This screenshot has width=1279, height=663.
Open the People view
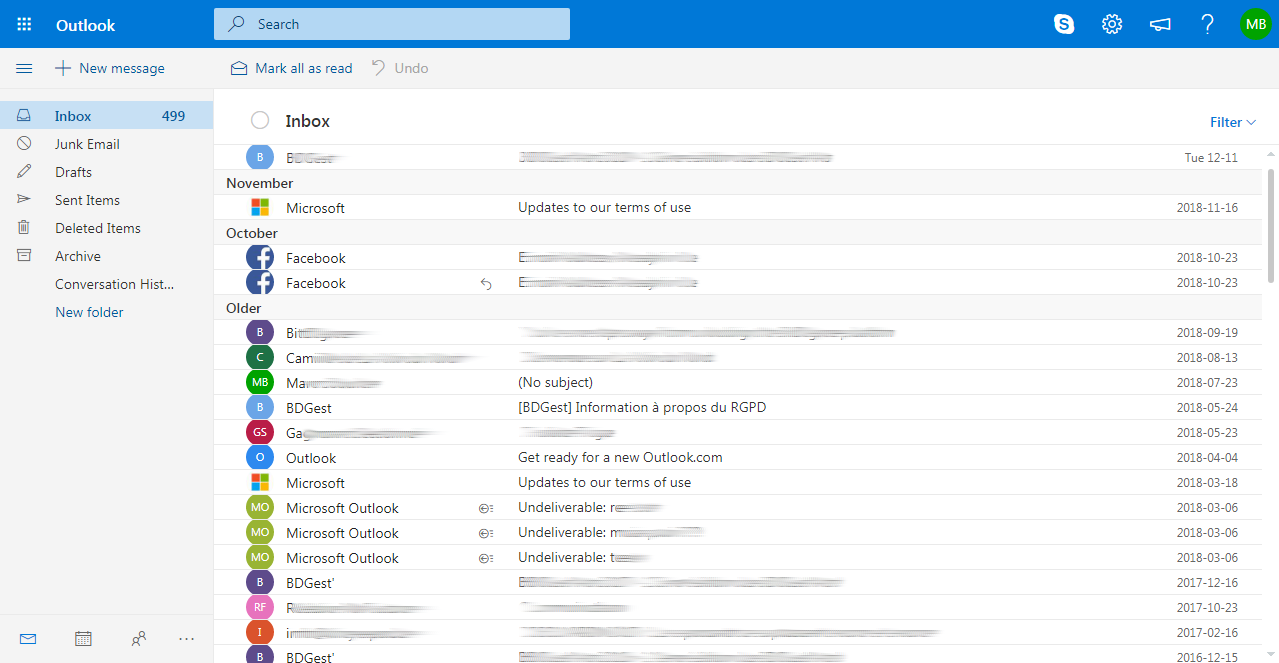pyautogui.click(x=139, y=638)
